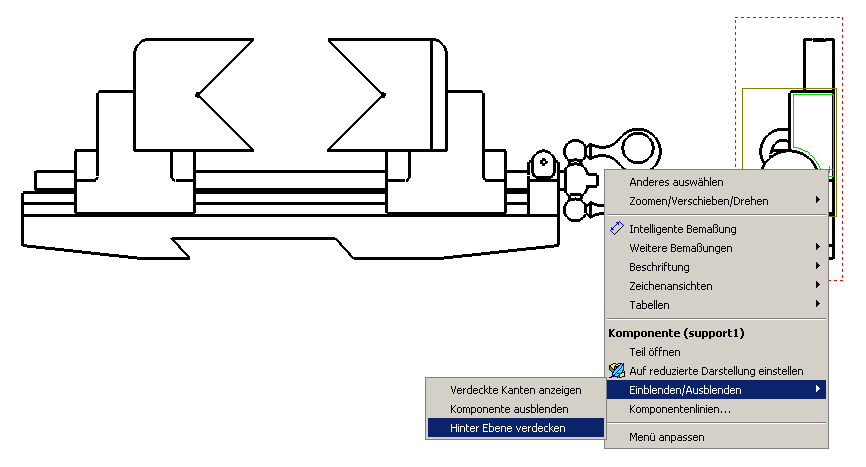Click the Weitere Bemaßungen submenu arrow
The width and height of the screenshot is (866, 467).
(x=818, y=247)
